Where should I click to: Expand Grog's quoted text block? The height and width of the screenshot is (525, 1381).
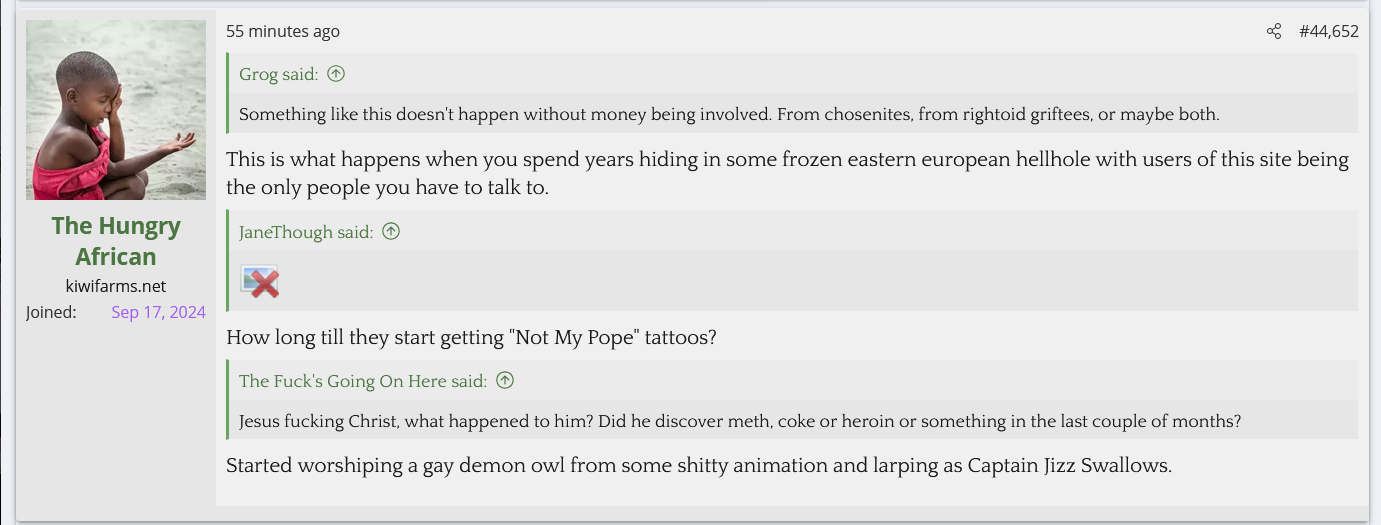(x=729, y=114)
